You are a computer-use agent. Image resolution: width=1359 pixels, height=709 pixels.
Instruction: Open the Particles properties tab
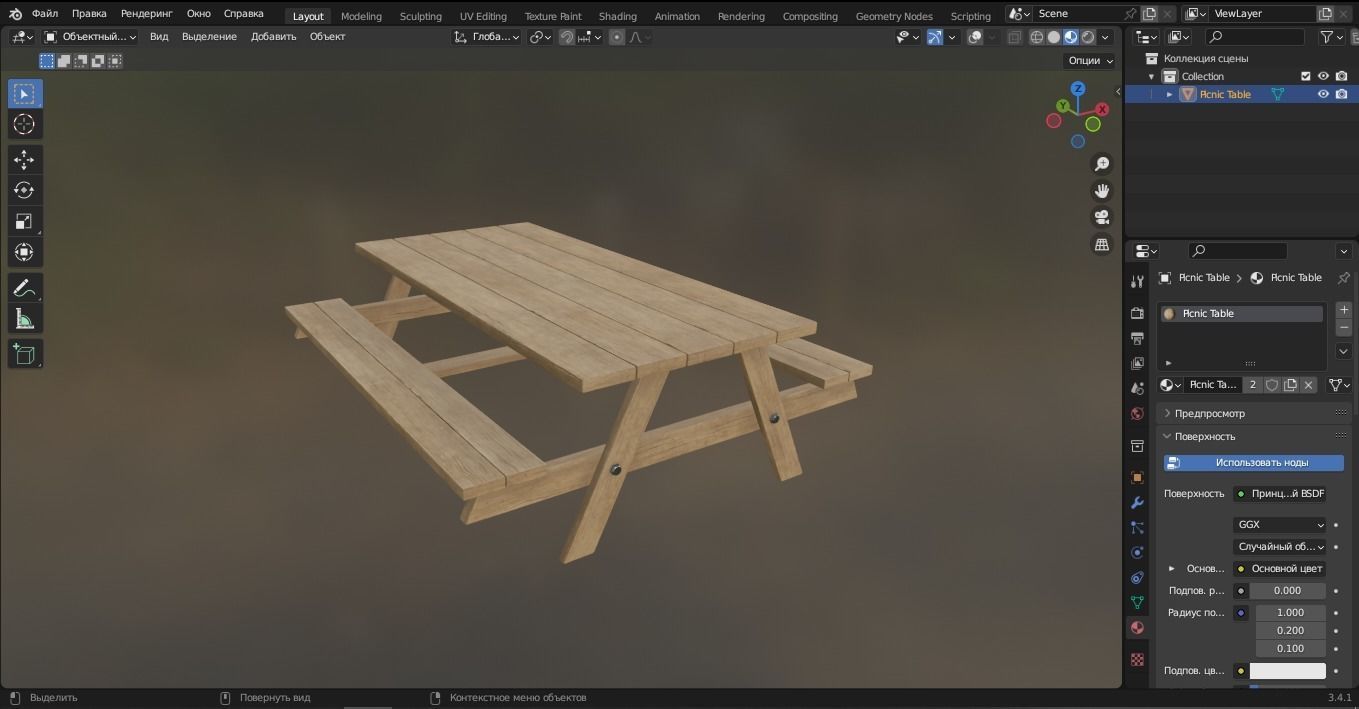click(1137, 528)
